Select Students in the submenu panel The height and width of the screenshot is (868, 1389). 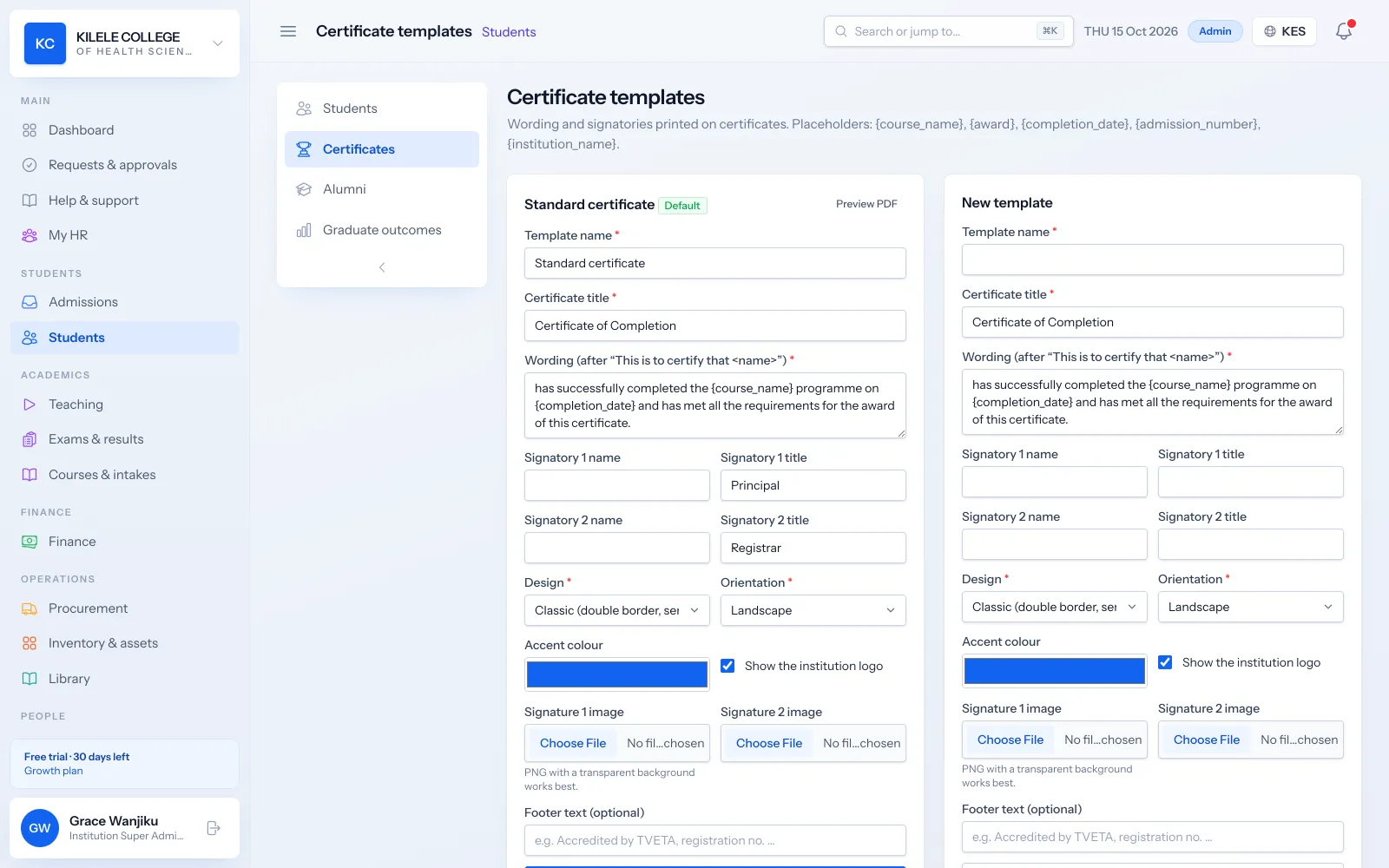pyautogui.click(x=382, y=108)
